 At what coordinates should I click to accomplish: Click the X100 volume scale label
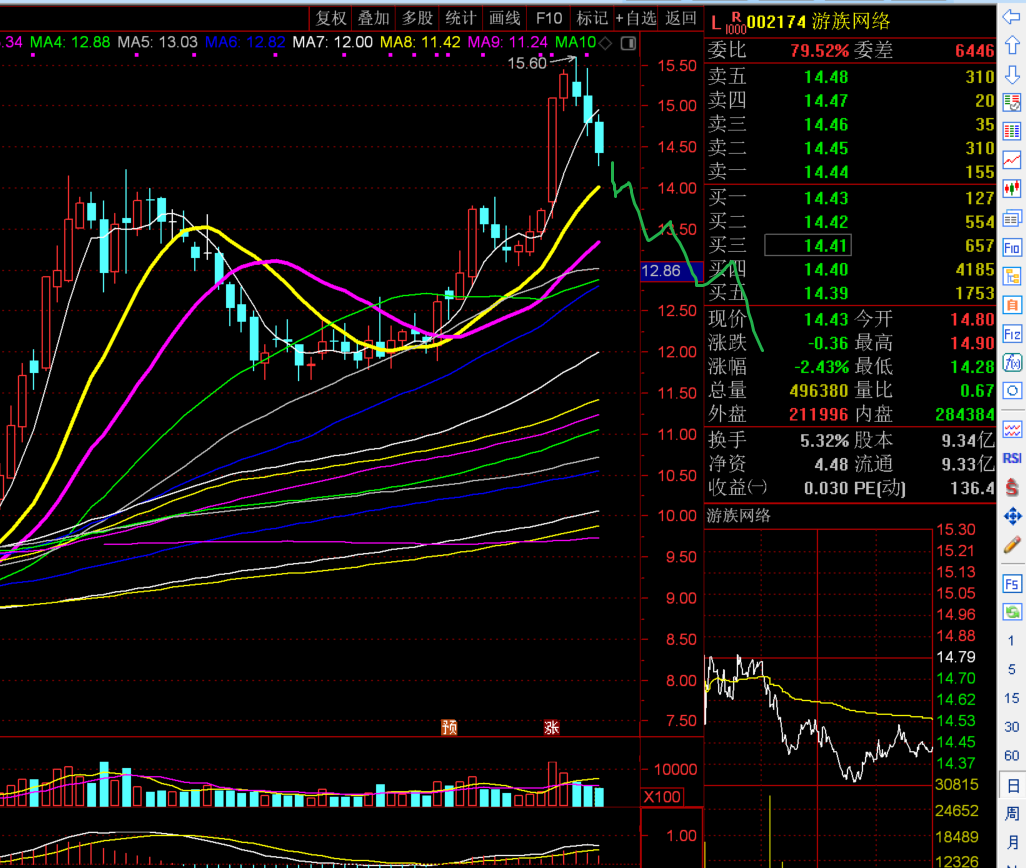(662, 797)
